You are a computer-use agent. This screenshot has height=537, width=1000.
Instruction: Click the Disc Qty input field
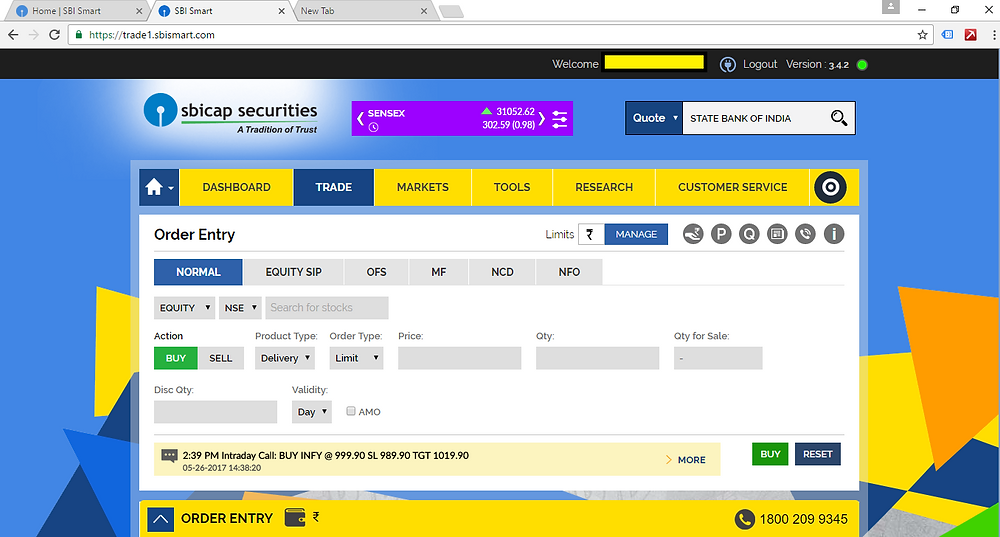[216, 412]
